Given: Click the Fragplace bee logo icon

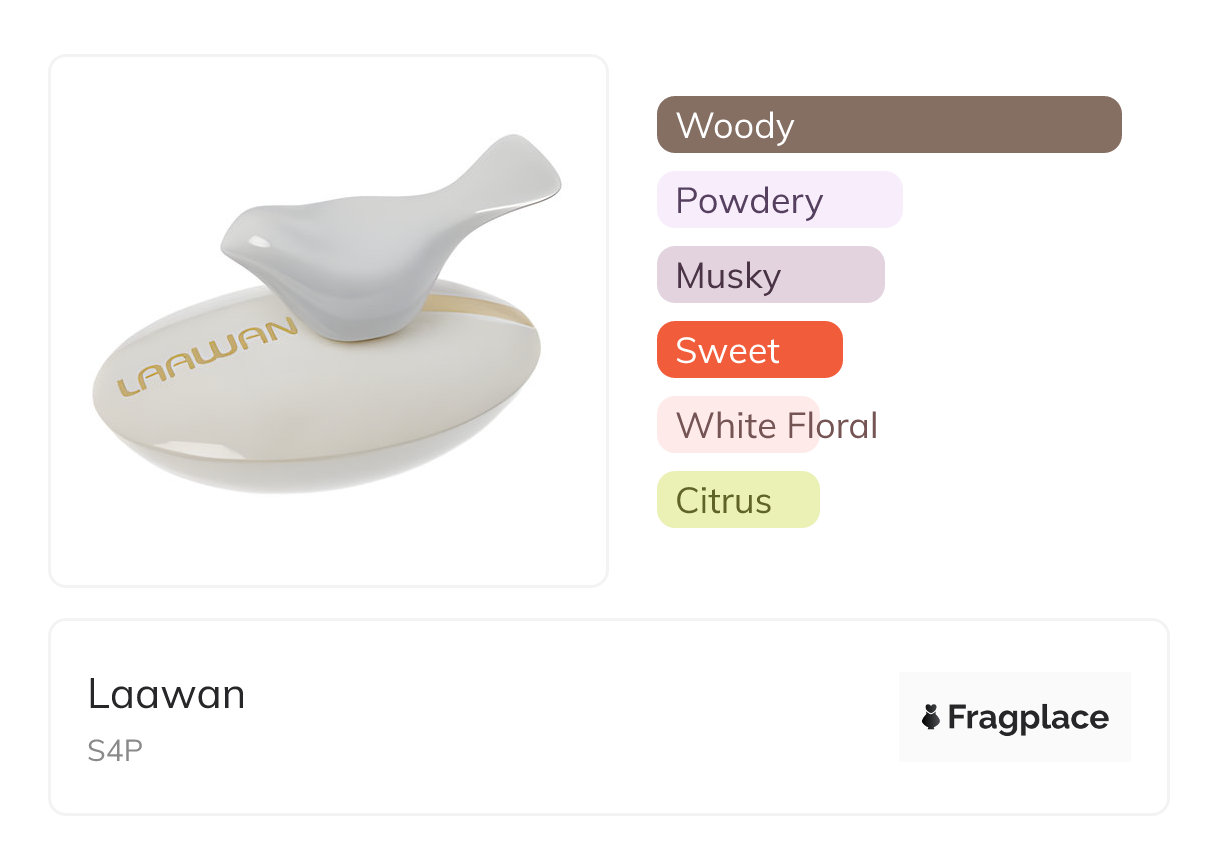Looking at the screenshot, I should tap(931, 717).
